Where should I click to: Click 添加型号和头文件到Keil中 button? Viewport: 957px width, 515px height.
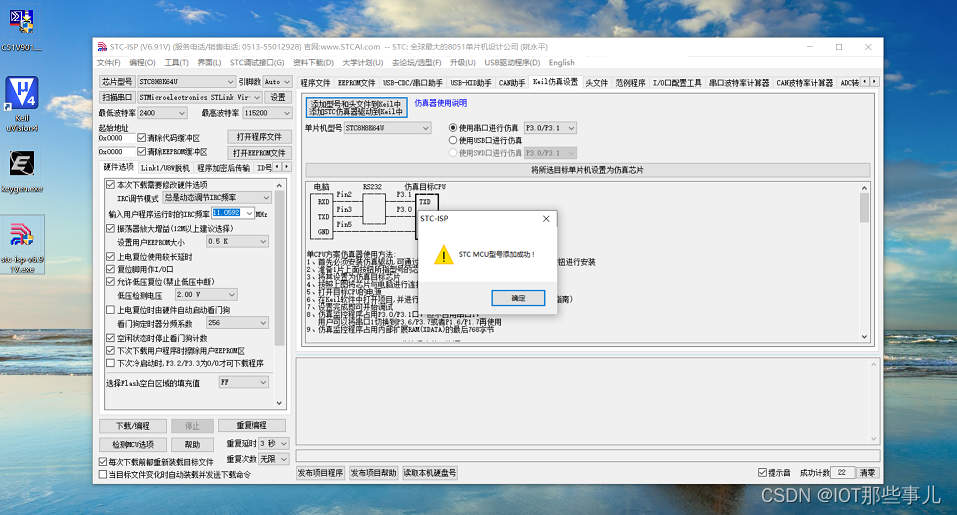356,107
